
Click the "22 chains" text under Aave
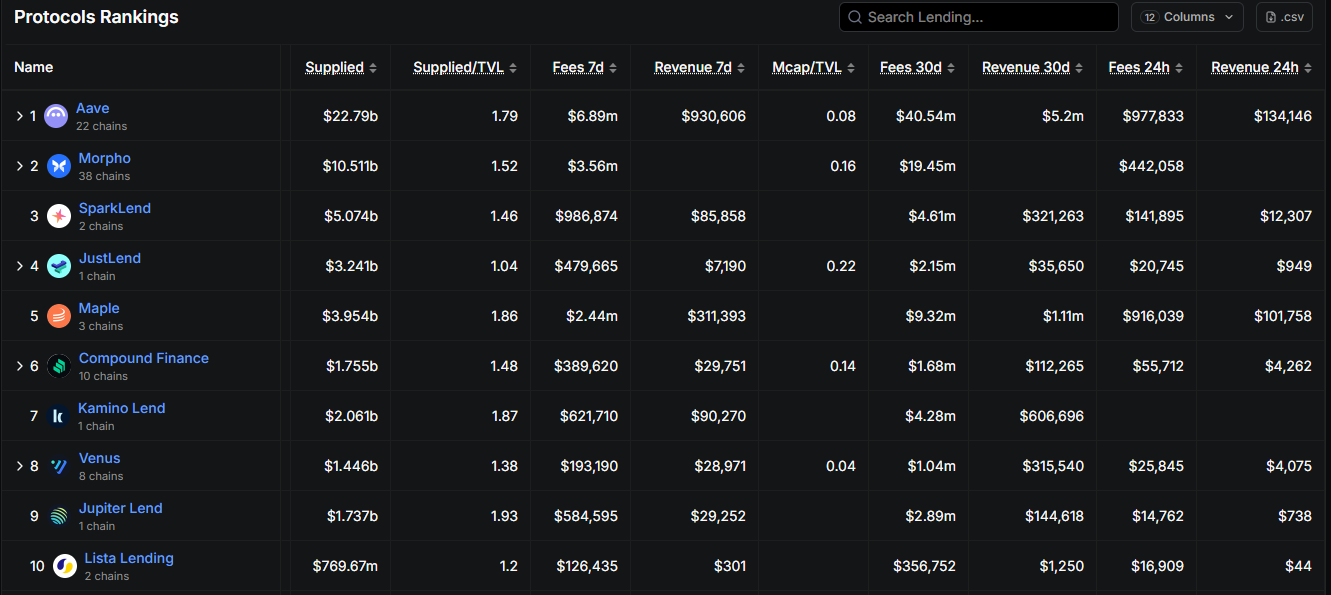(101, 126)
